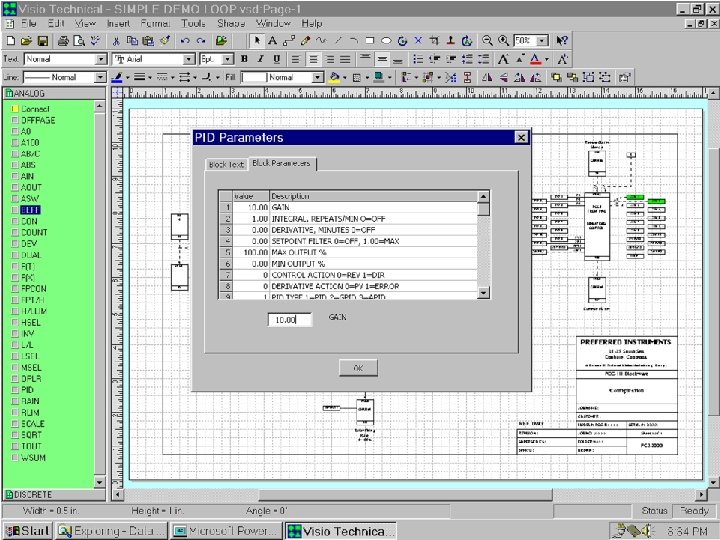Click the GAIN value input field
Viewport: 720px width, 540px height.
pos(289,320)
